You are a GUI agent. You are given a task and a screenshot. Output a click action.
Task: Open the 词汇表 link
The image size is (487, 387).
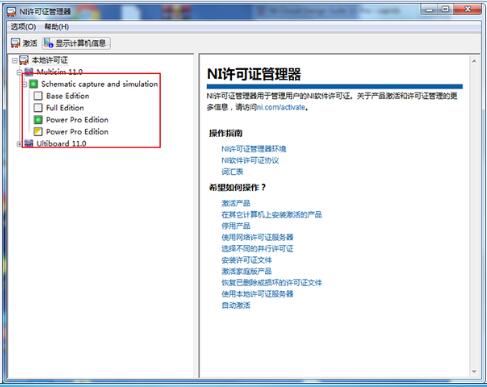tap(232, 172)
